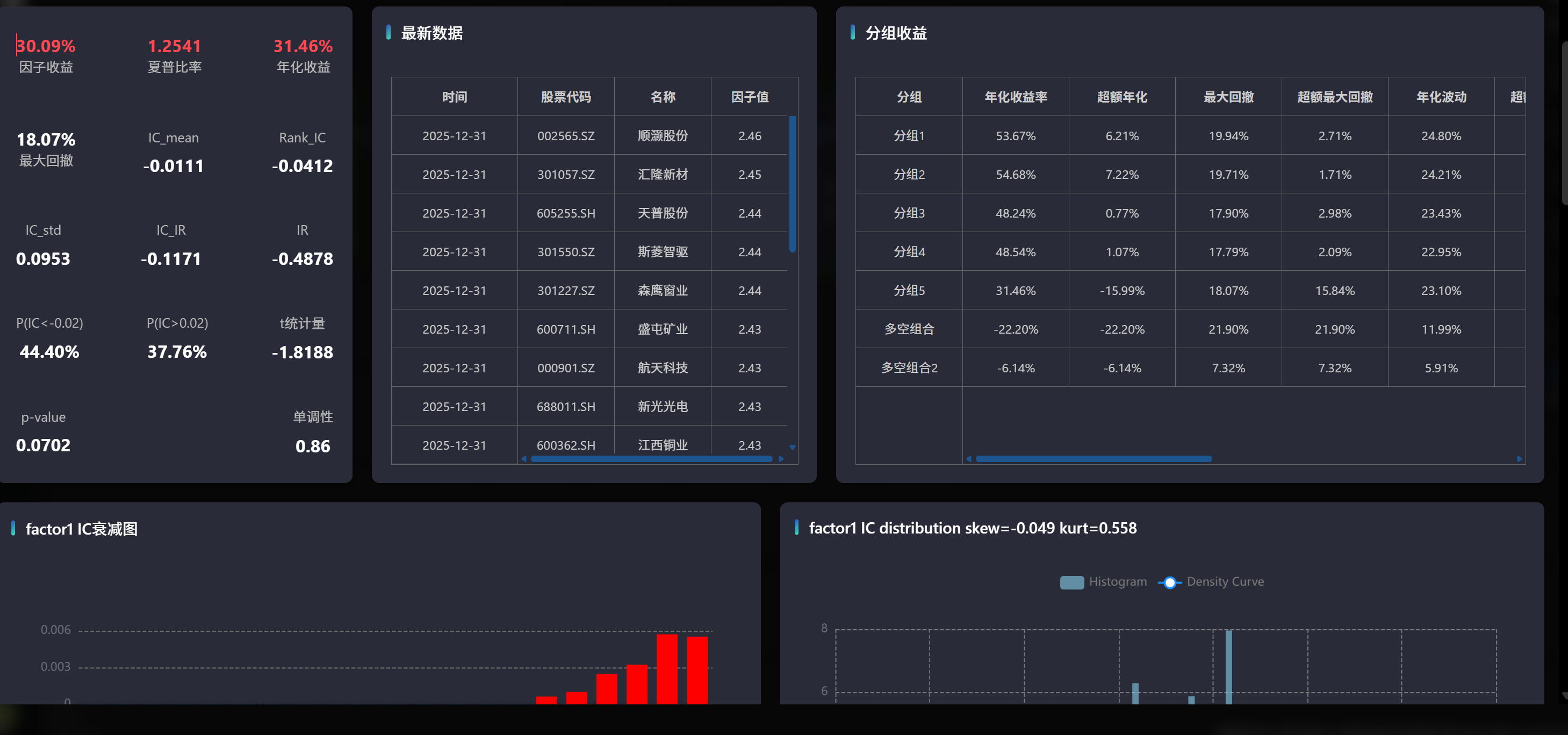Click the tallest IC distribution histogram bar

click(1228, 666)
